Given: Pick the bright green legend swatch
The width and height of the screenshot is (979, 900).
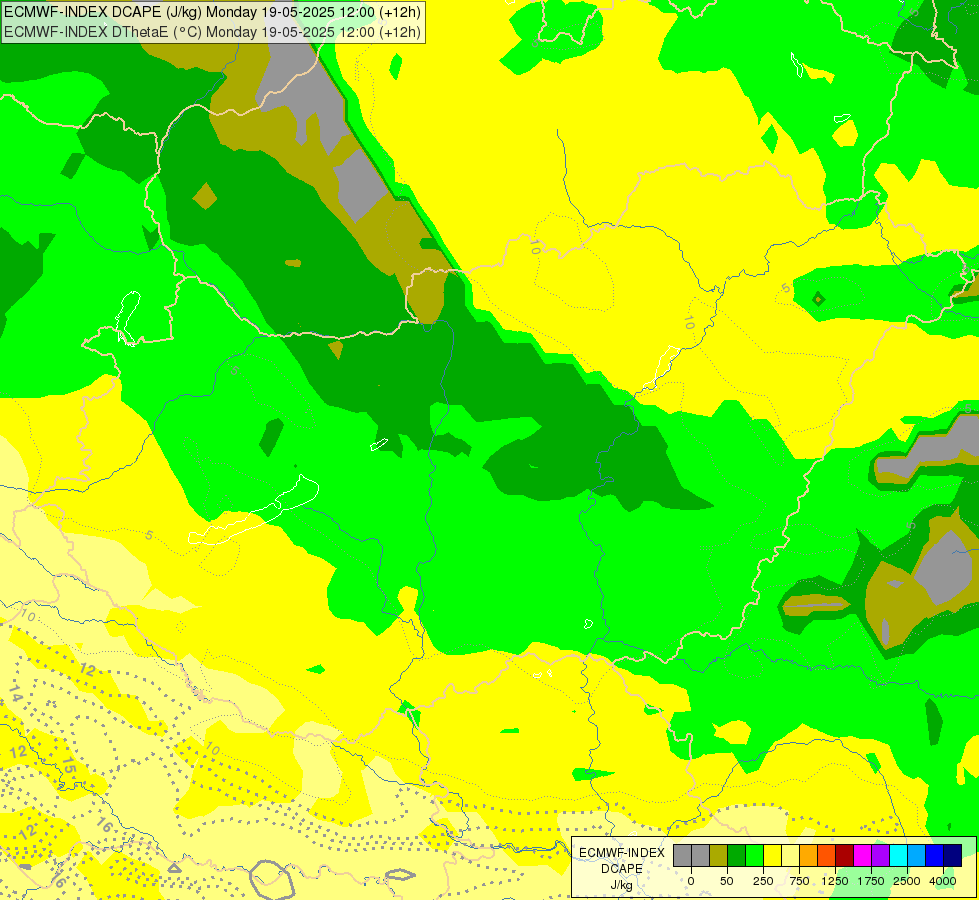Looking at the screenshot, I should pyautogui.click(x=754, y=856).
